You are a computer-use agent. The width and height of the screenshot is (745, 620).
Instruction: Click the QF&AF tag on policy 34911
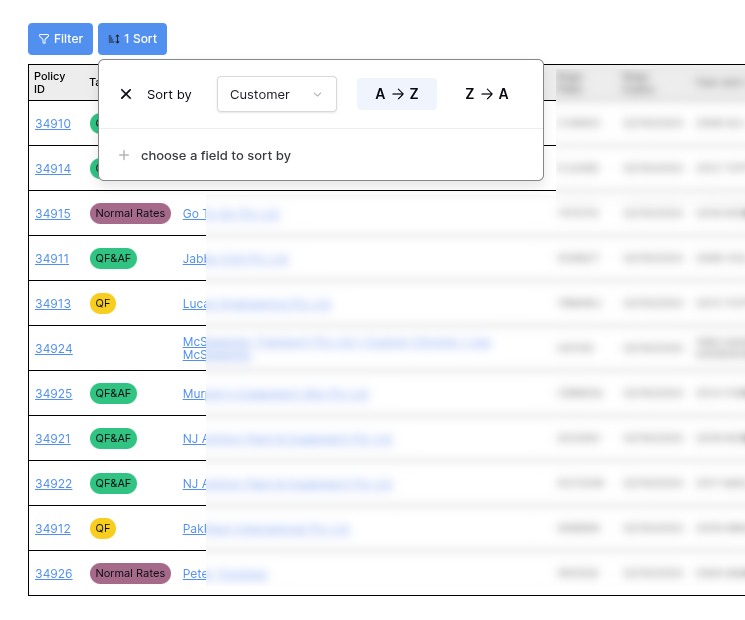tap(113, 258)
